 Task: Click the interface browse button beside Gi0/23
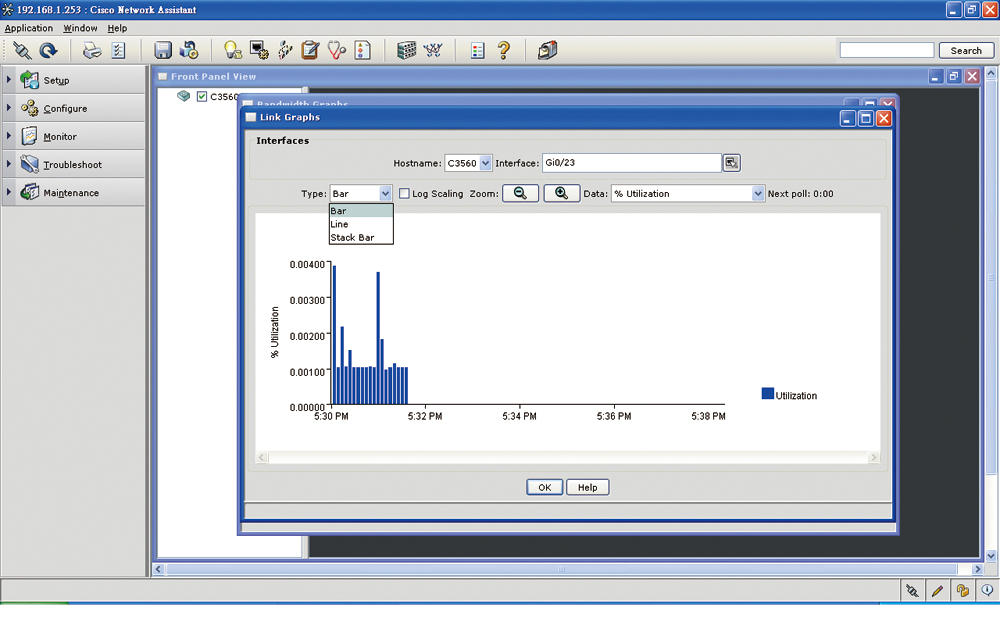(x=732, y=163)
